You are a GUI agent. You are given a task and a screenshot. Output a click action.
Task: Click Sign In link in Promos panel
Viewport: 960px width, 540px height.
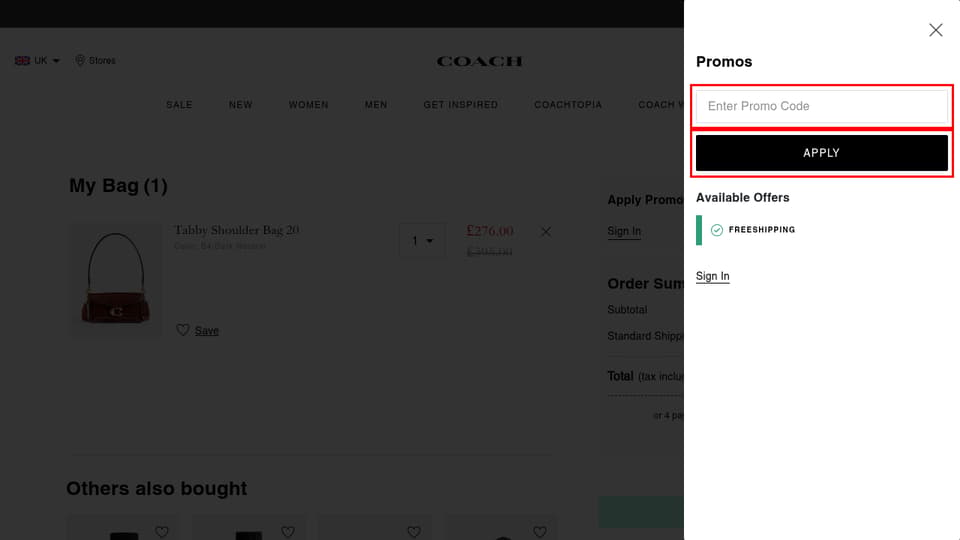coord(712,276)
